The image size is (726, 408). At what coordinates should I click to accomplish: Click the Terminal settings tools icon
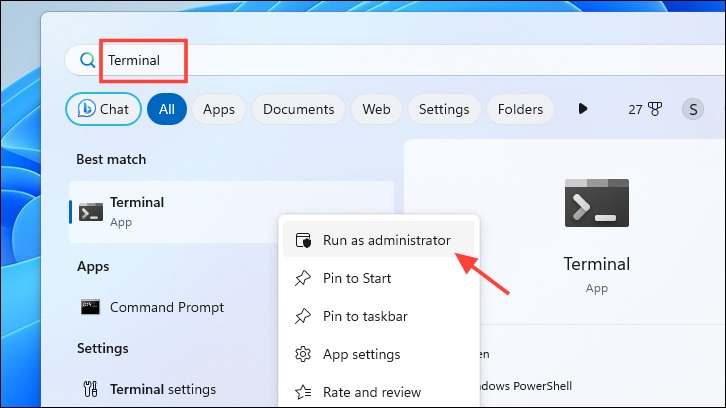pyautogui.click(x=90, y=389)
